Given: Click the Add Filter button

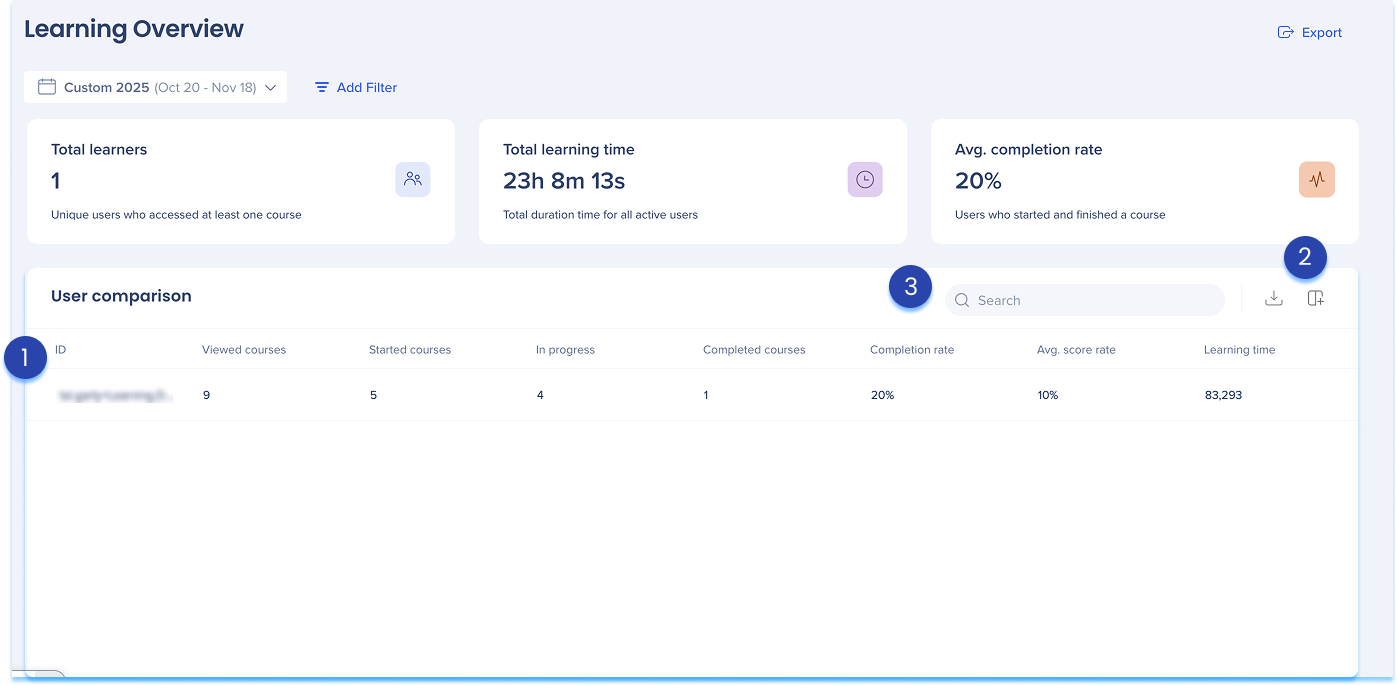Looking at the screenshot, I should point(356,88).
